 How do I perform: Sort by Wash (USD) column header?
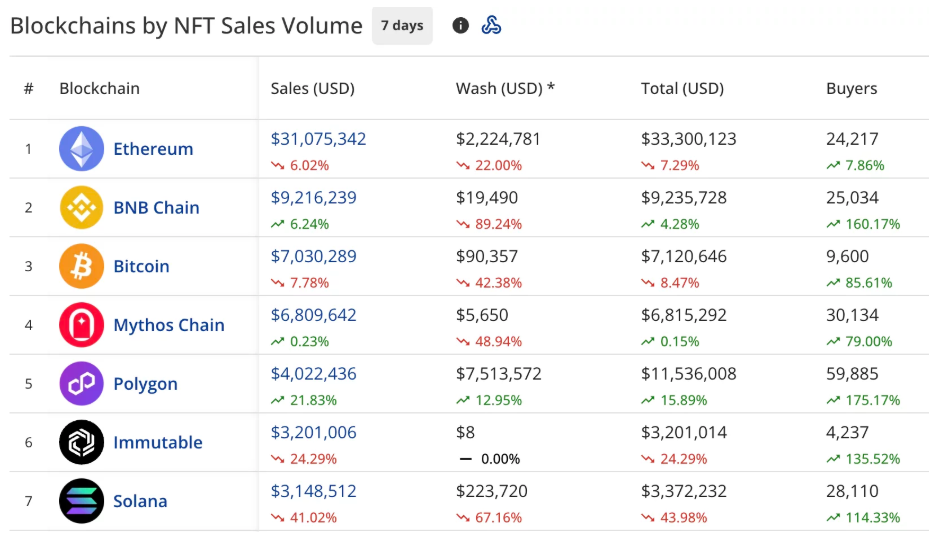(x=505, y=88)
